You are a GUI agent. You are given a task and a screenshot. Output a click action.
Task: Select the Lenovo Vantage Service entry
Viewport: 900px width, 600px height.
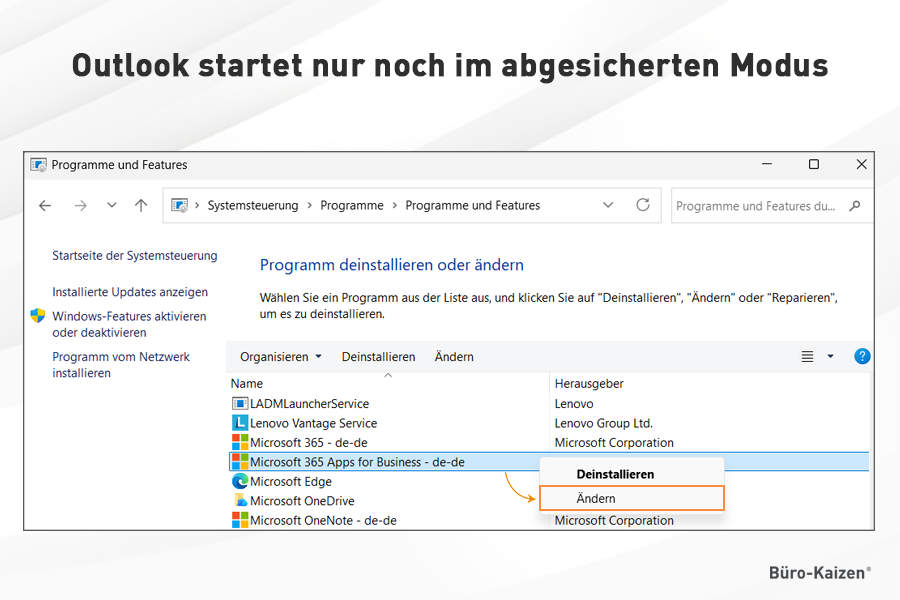click(313, 423)
